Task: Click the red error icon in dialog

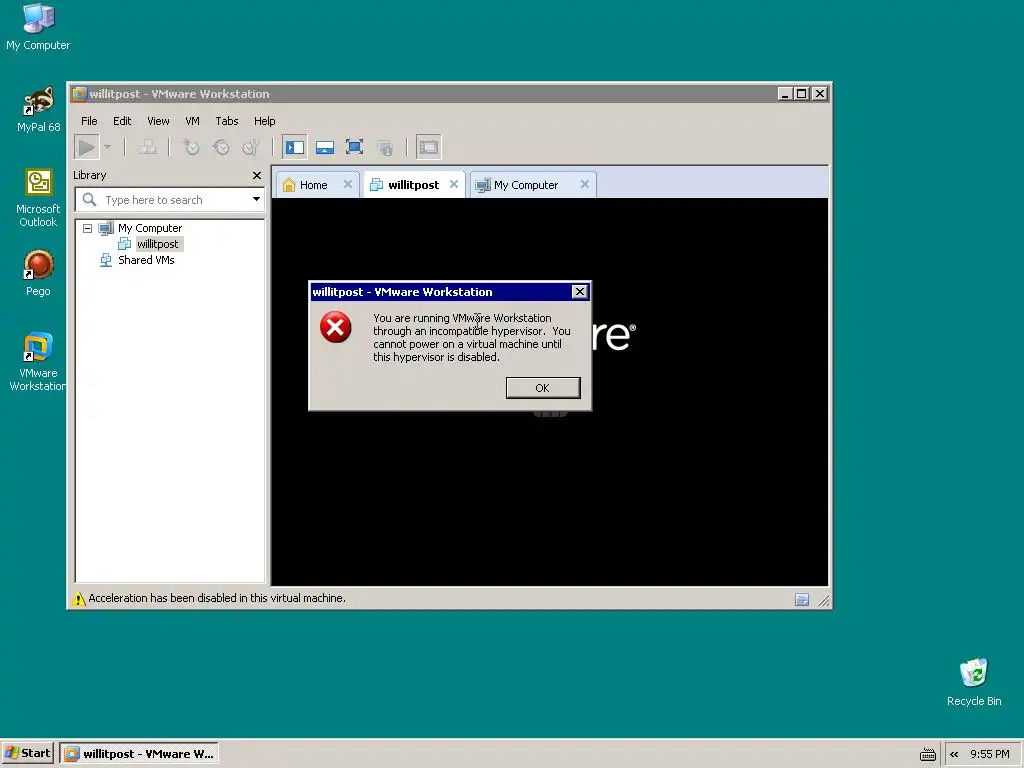Action: [x=336, y=327]
